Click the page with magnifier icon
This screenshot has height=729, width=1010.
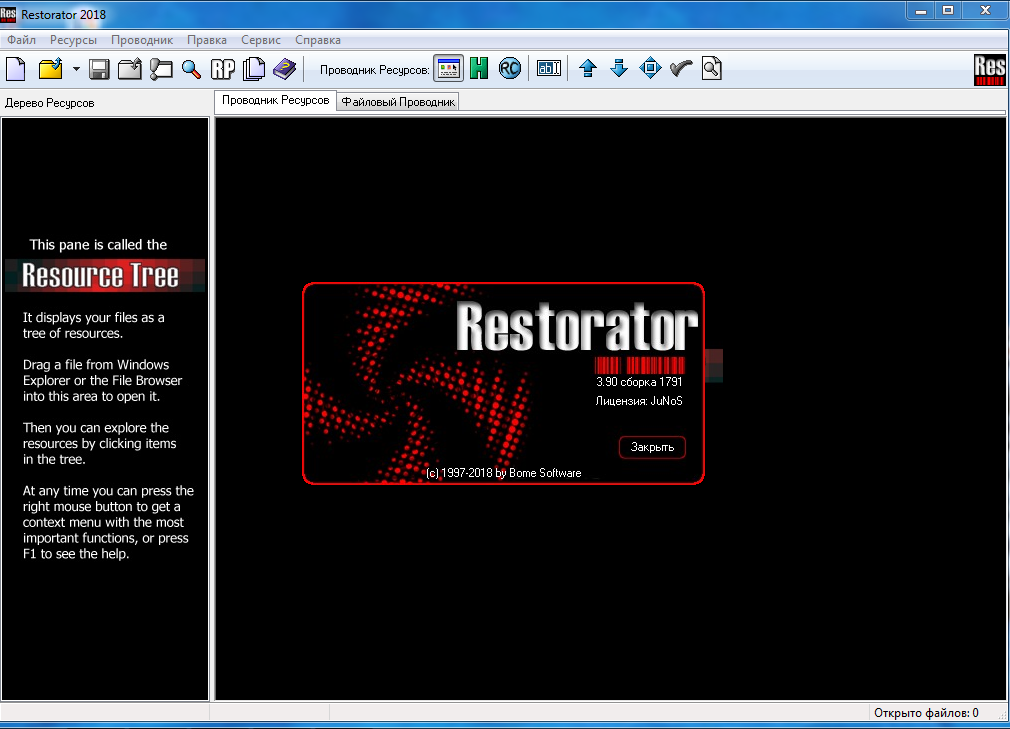[712, 68]
